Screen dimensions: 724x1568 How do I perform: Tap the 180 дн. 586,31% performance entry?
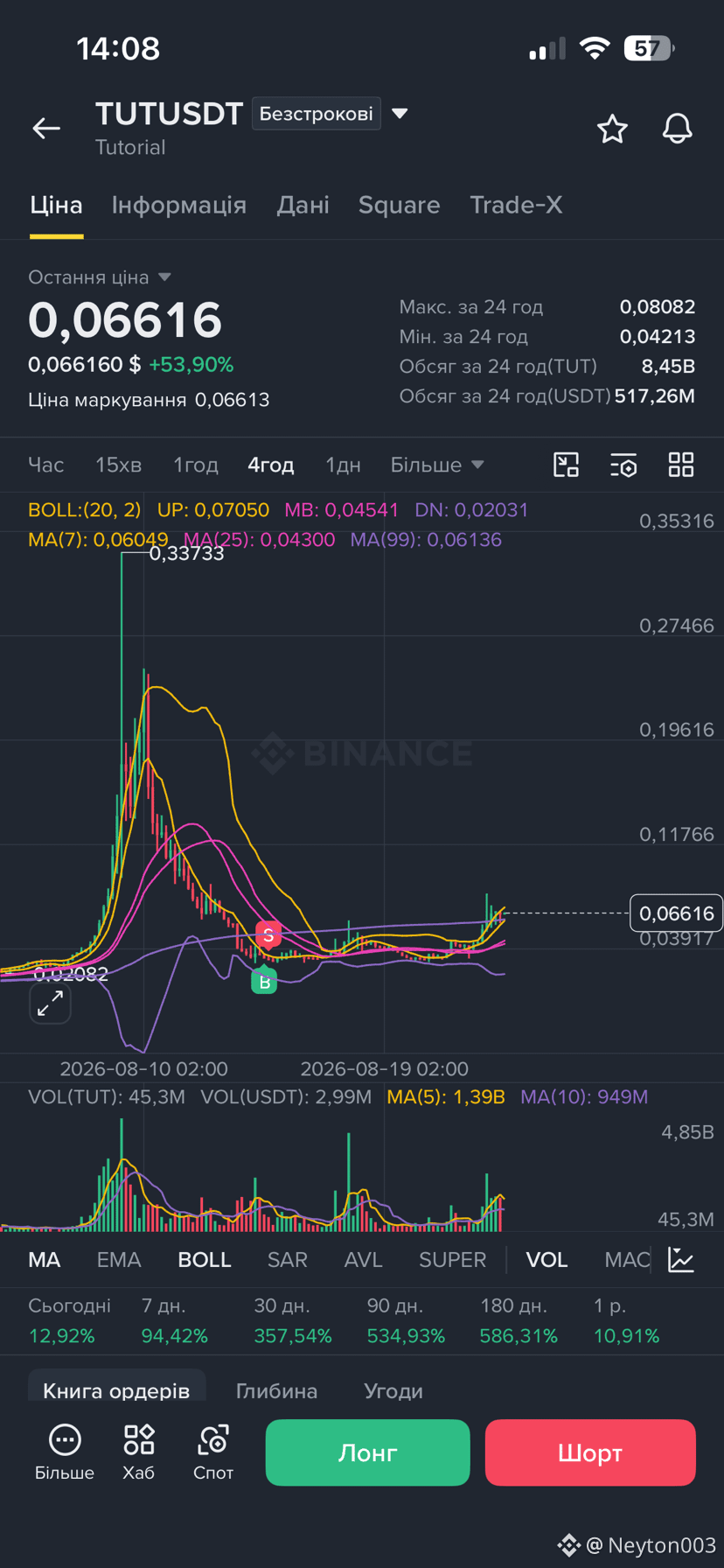[519, 1320]
